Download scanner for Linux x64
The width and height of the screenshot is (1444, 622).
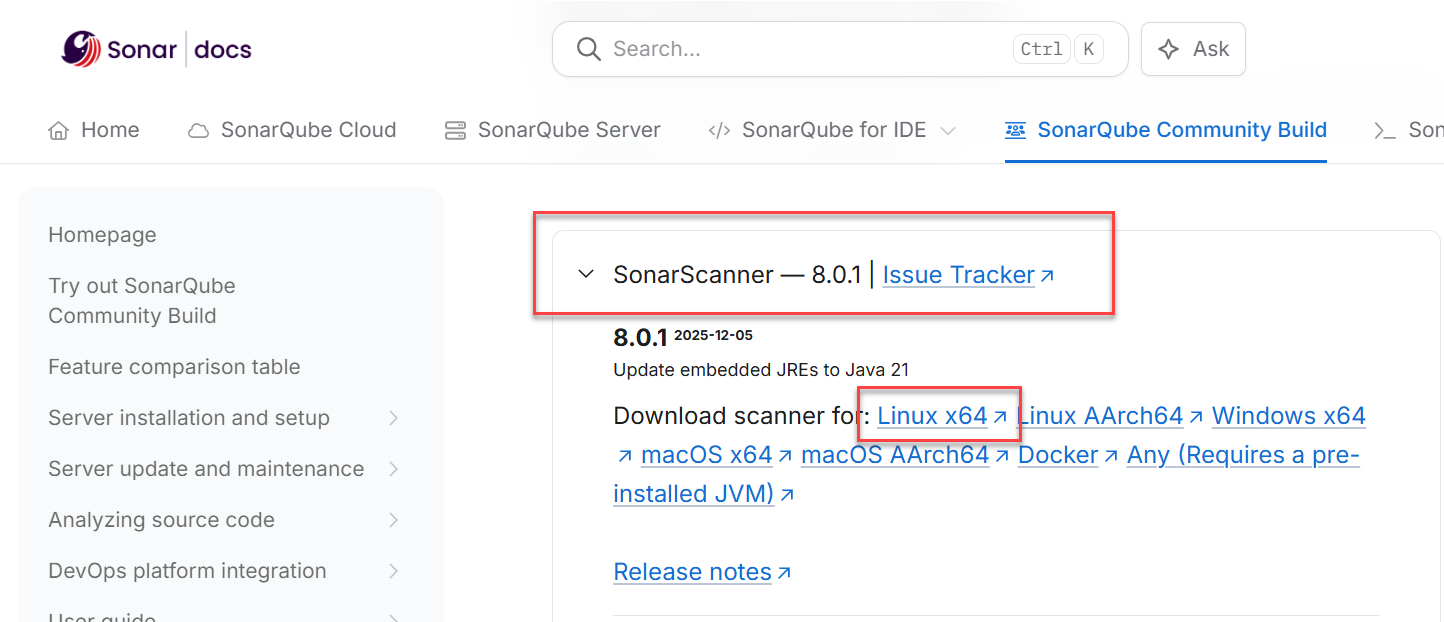click(932, 416)
